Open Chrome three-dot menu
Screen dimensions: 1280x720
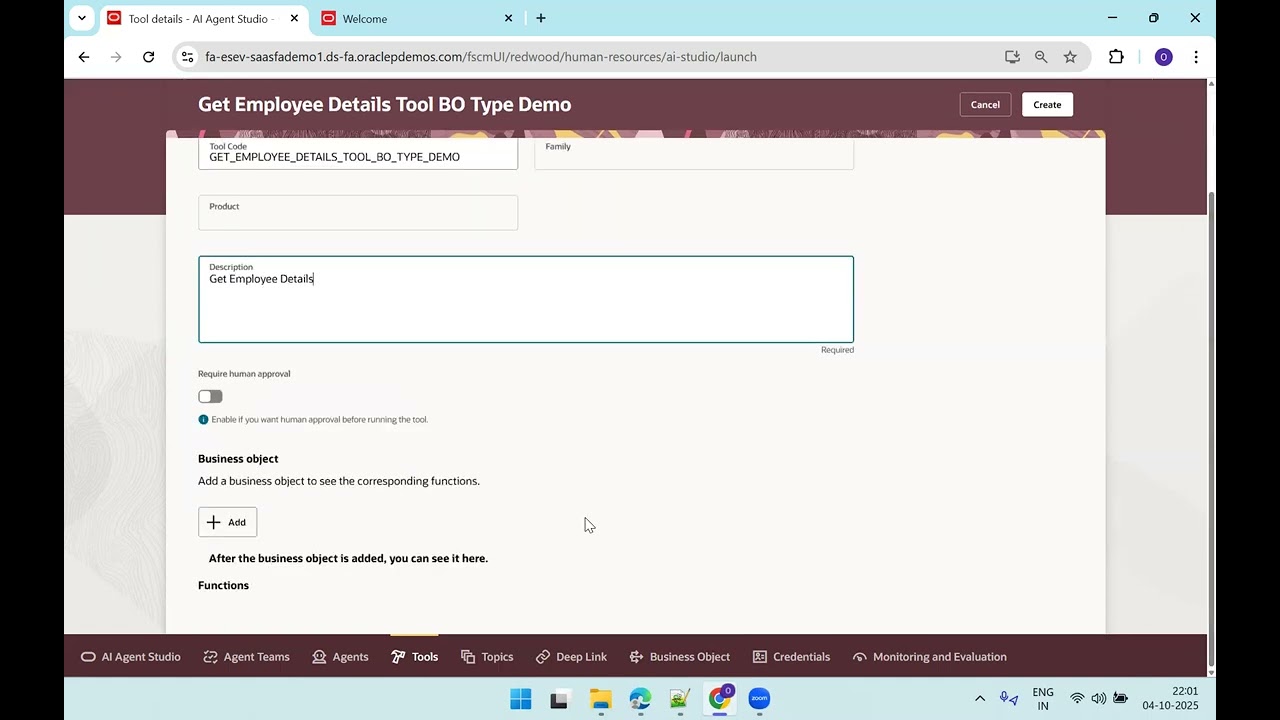[x=1196, y=57]
